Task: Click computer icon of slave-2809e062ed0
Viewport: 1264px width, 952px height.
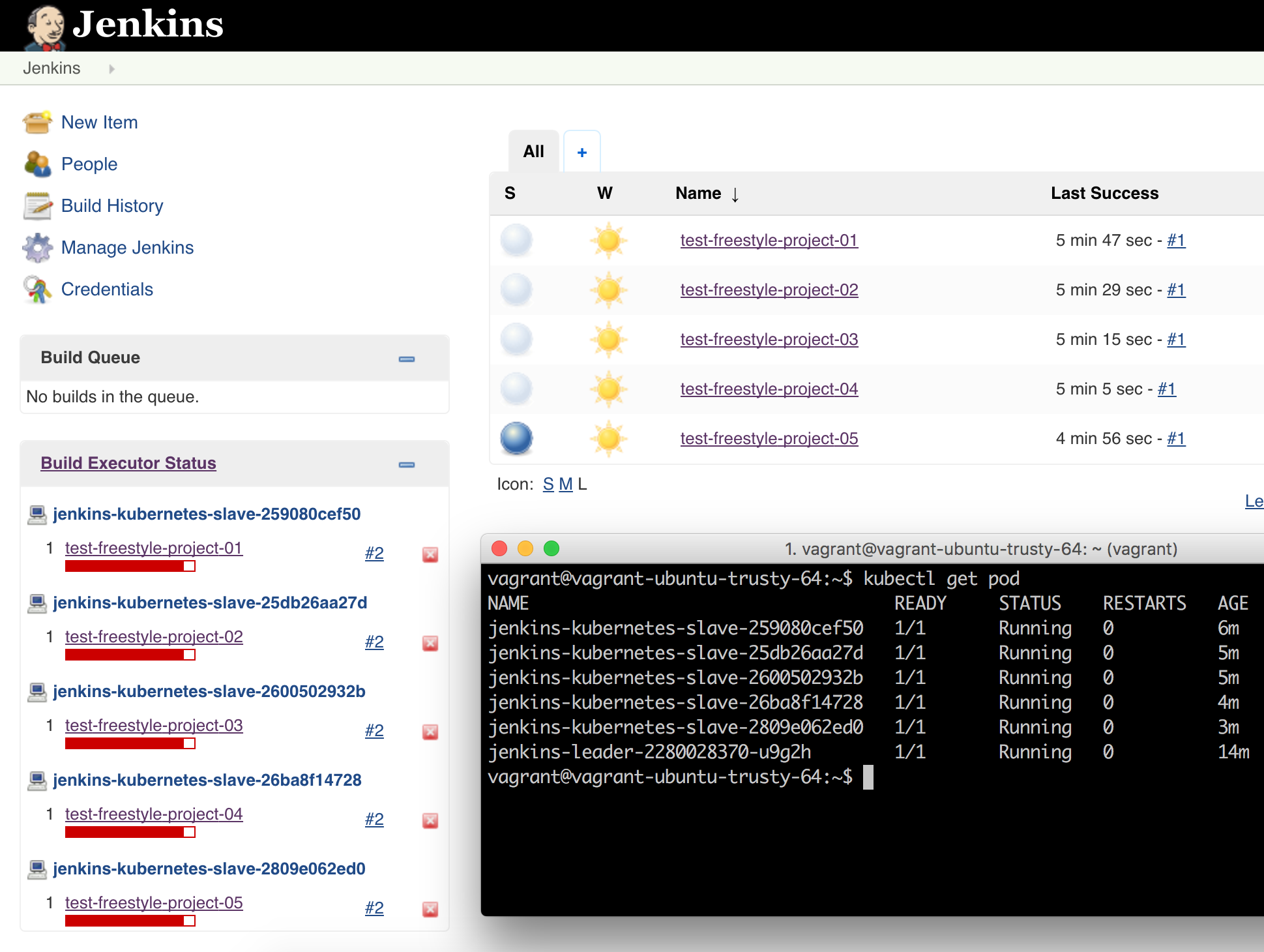Action: pyautogui.click(x=37, y=869)
